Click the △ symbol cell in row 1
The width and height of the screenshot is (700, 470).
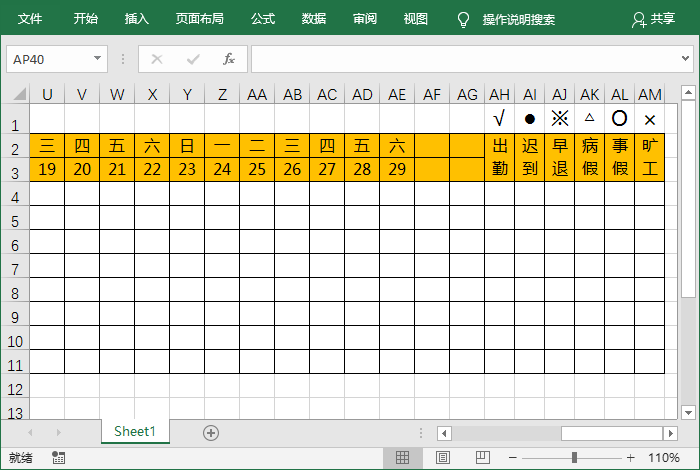(590, 119)
